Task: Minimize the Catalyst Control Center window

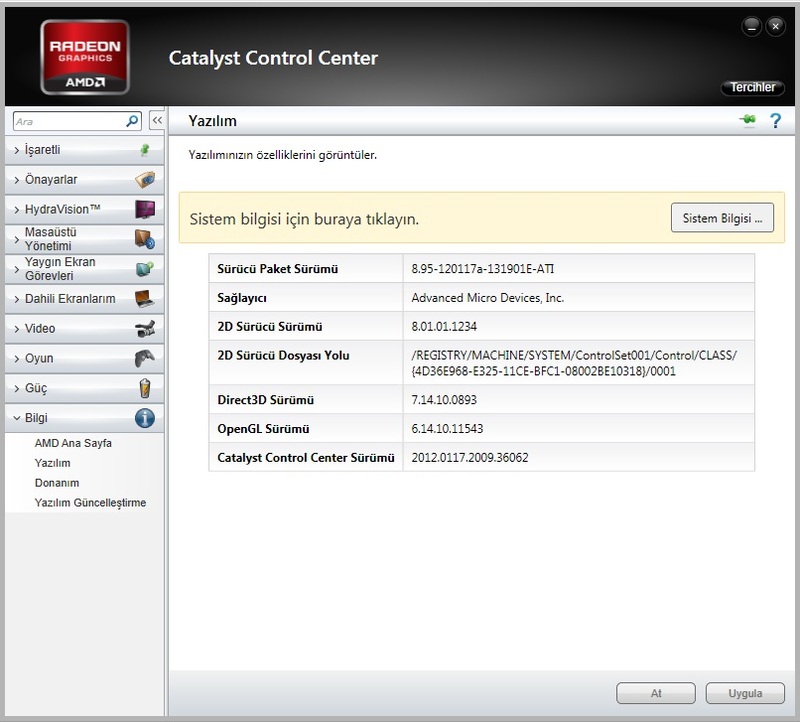Action: pyautogui.click(x=752, y=27)
